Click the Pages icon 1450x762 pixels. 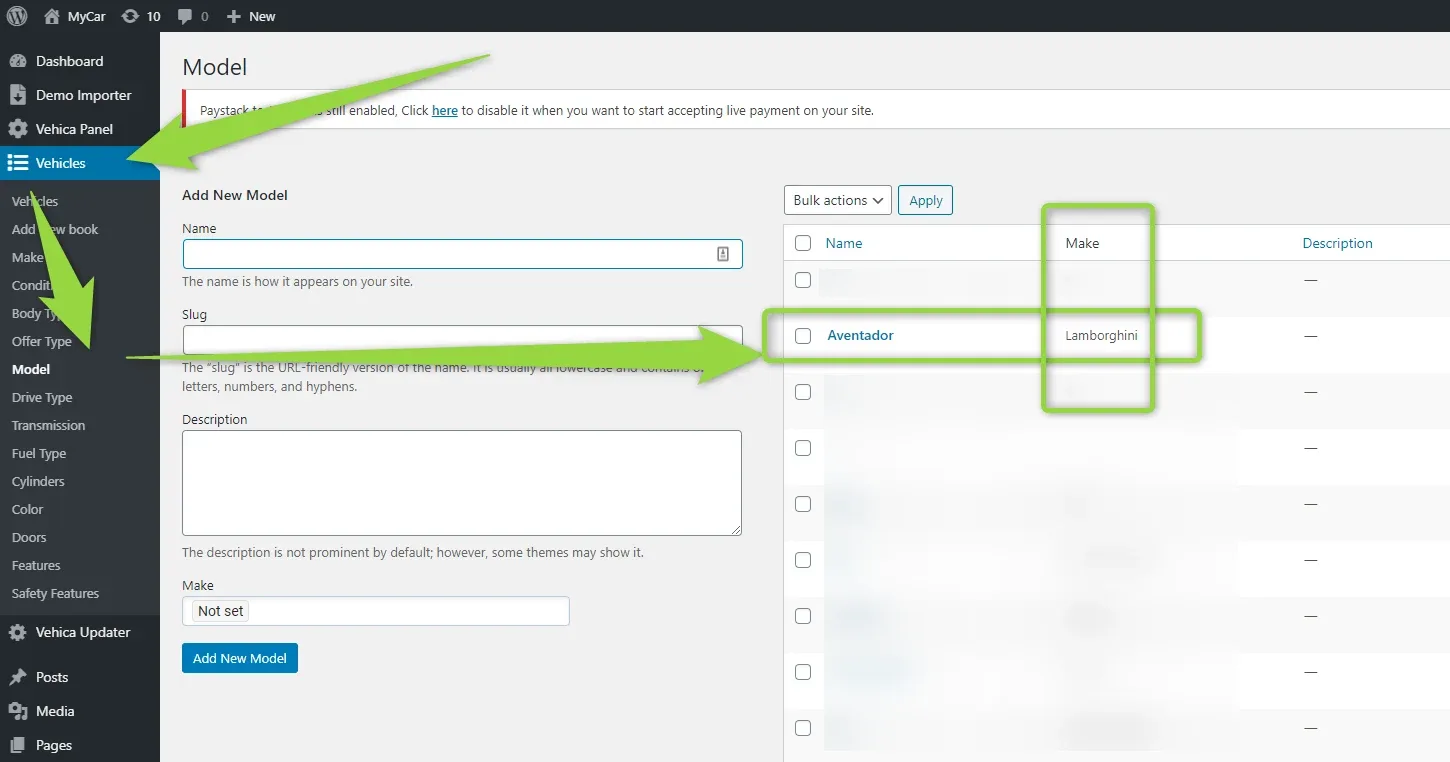pyautogui.click(x=17, y=745)
